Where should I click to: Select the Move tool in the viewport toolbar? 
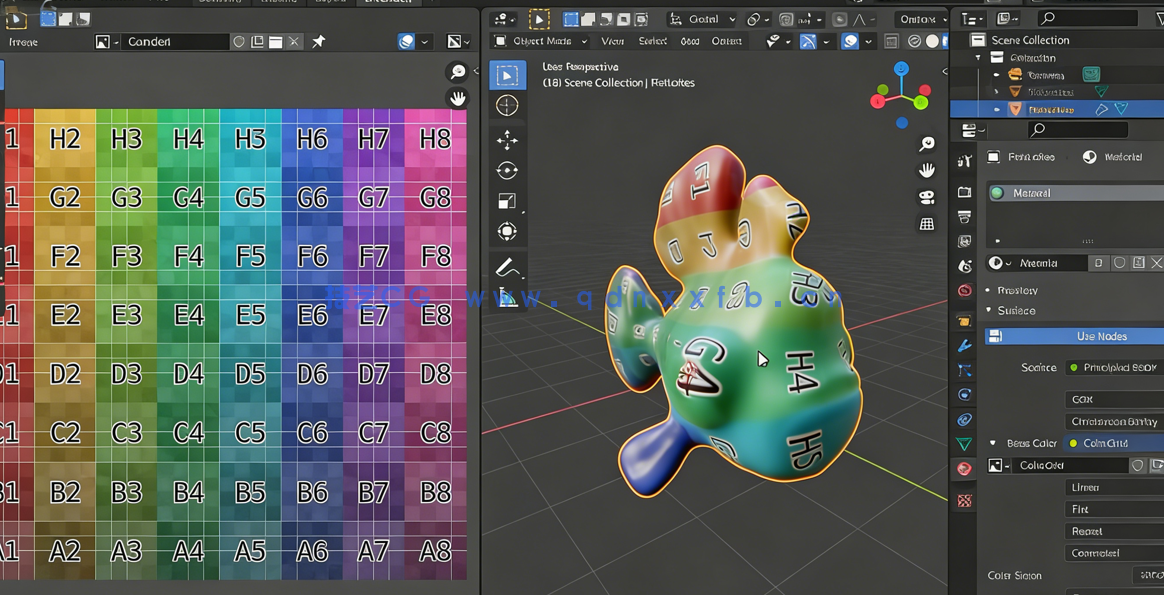[x=508, y=141]
